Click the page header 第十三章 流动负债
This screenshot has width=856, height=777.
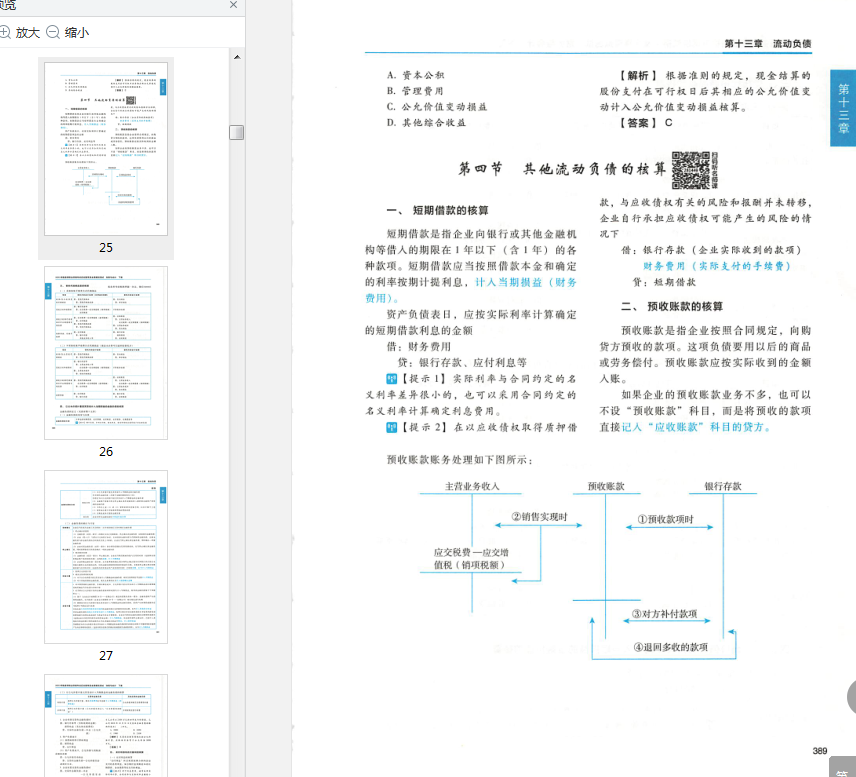coord(768,44)
